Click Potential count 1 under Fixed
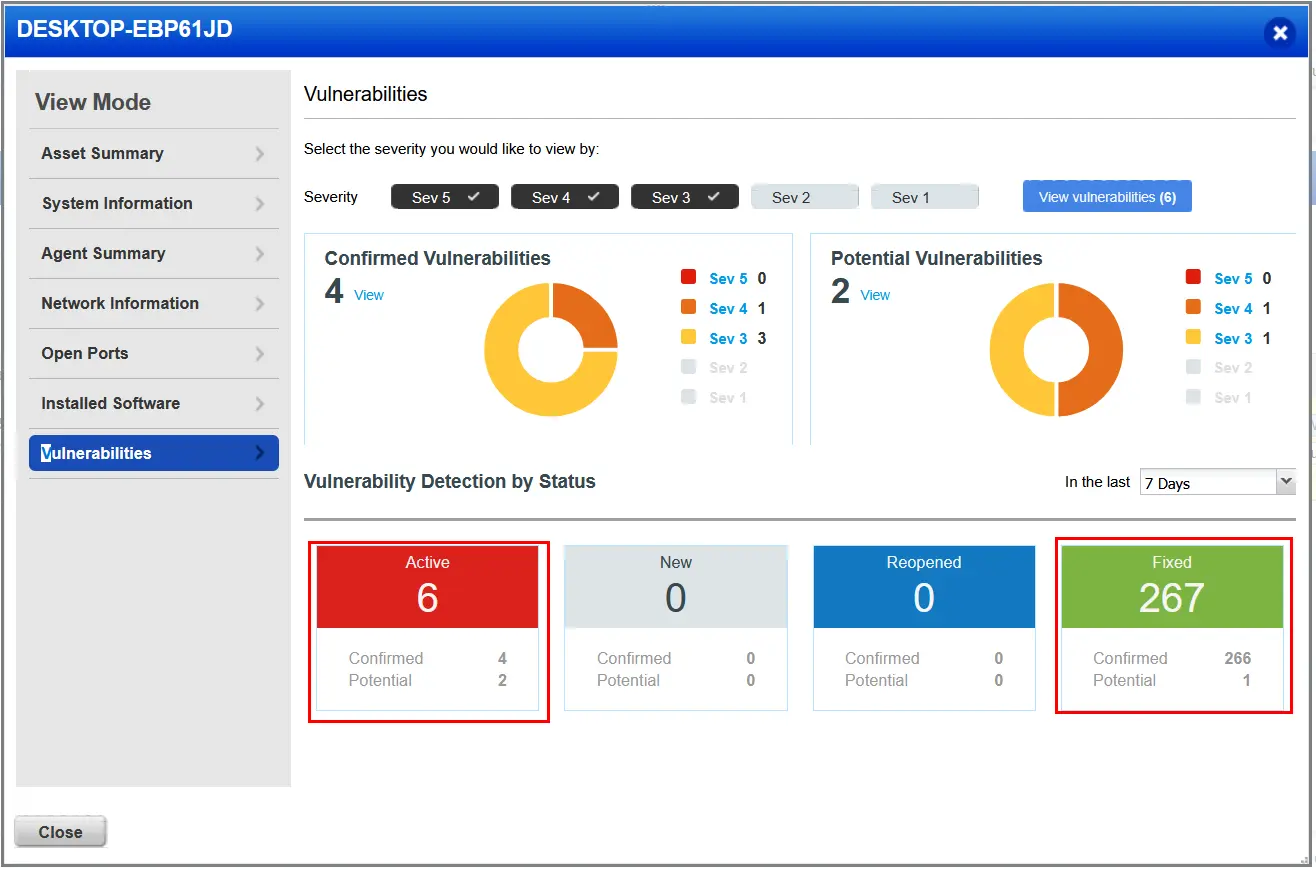The image size is (1316, 870). click(x=1246, y=680)
